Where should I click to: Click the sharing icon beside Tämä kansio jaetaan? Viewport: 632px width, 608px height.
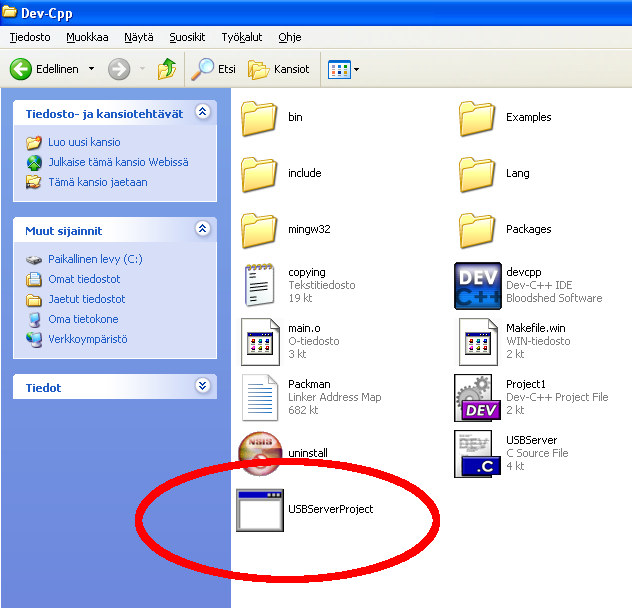[x=34, y=182]
